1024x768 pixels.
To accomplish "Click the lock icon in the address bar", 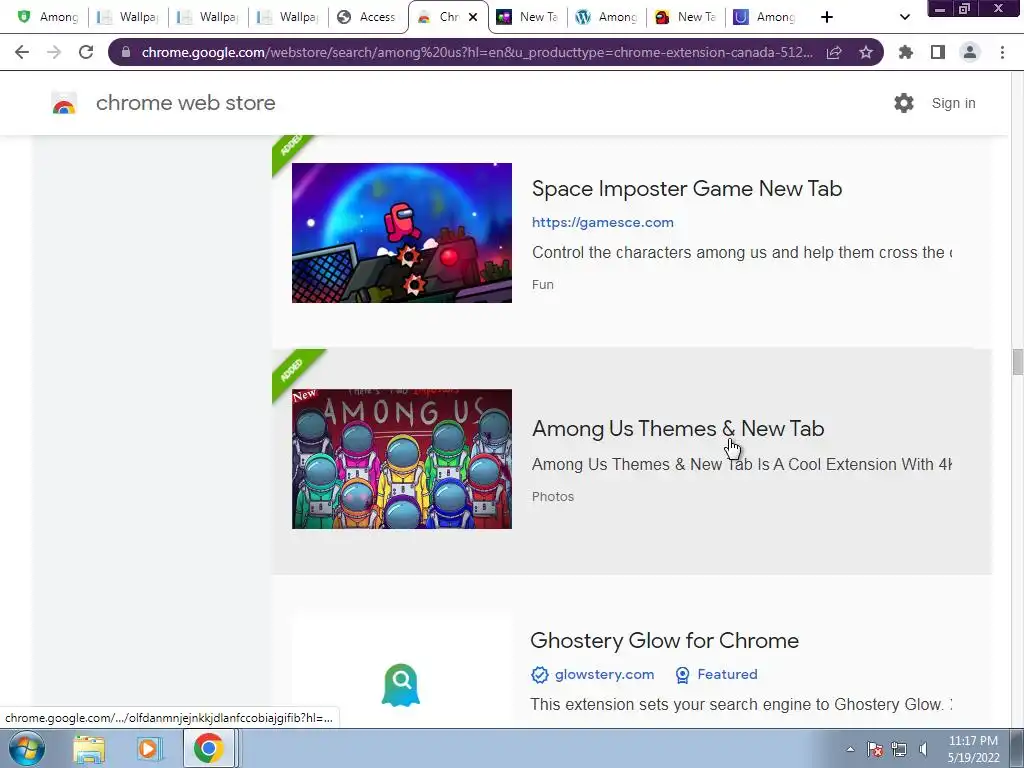I will 126,52.
